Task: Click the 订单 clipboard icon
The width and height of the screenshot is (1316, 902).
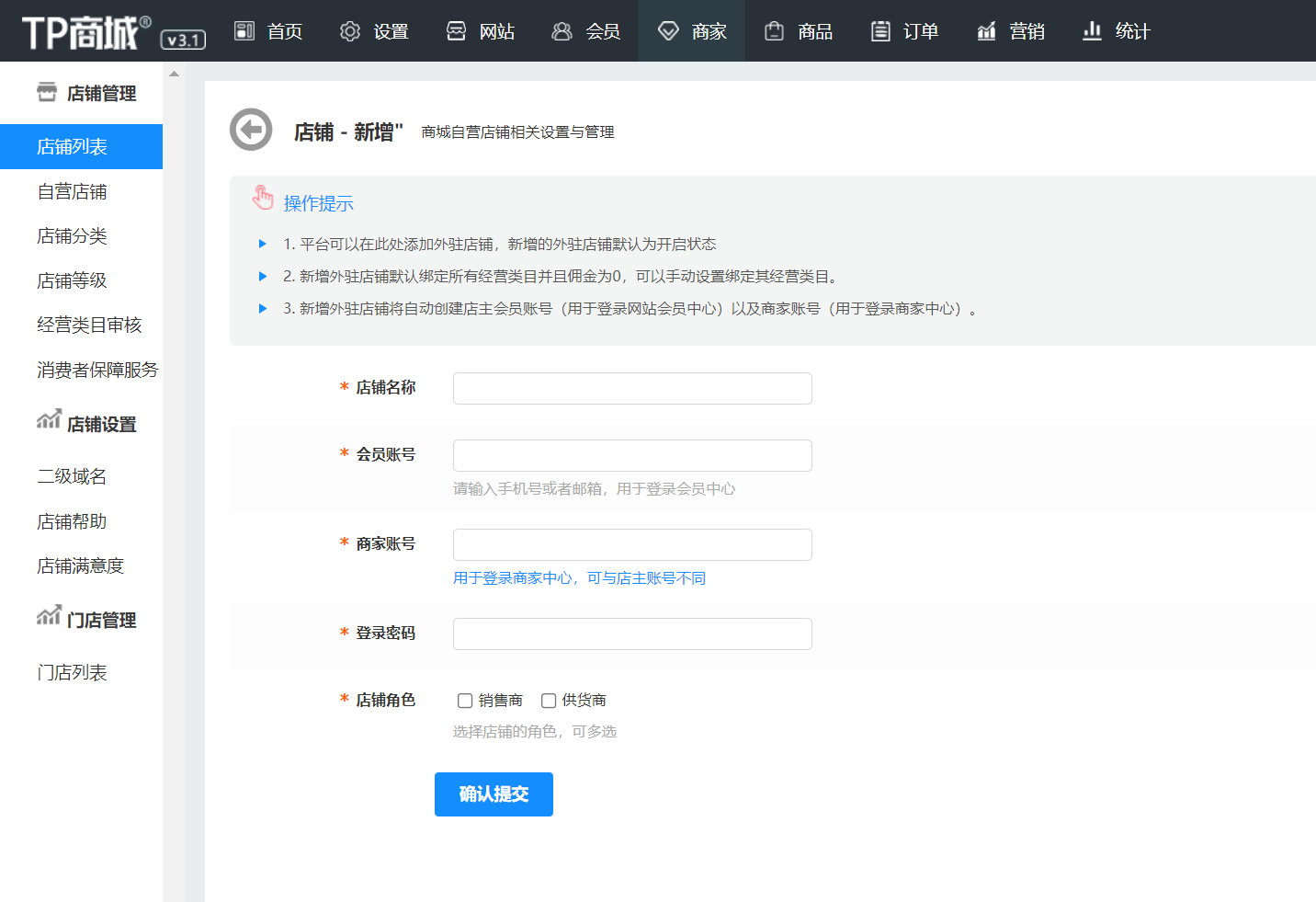Action: (x=880, y=31)
